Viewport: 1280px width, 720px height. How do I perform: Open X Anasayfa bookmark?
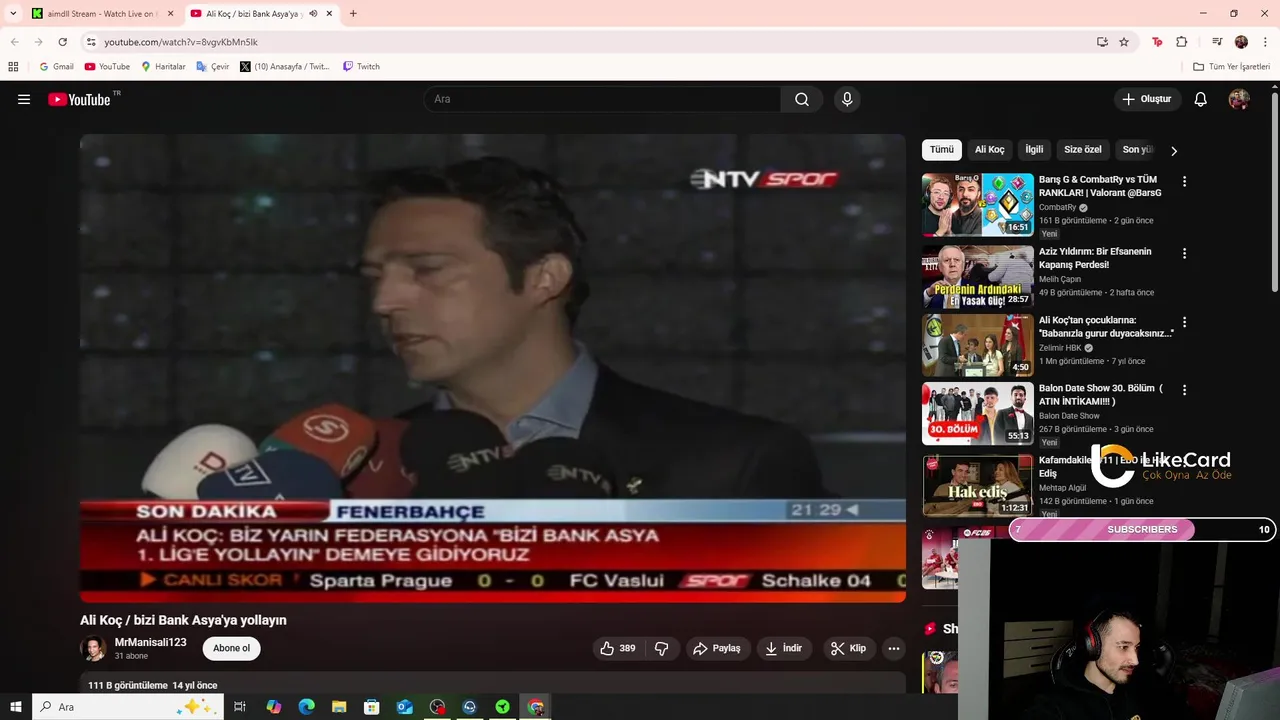[x=285, y=66]
